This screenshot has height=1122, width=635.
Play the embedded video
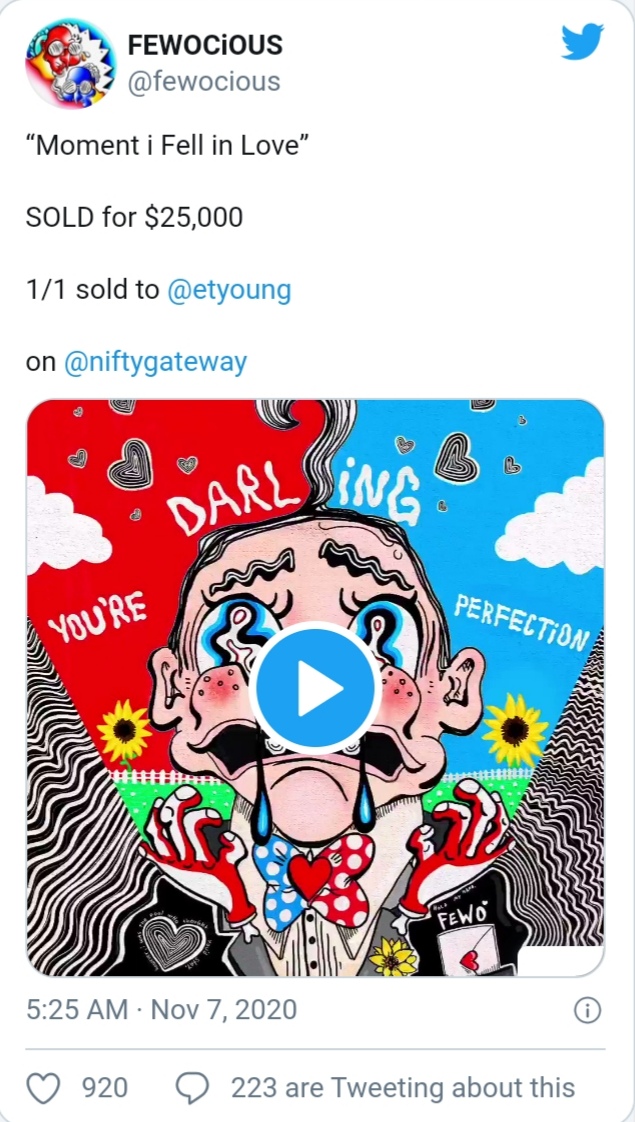(x=316, y=688)
